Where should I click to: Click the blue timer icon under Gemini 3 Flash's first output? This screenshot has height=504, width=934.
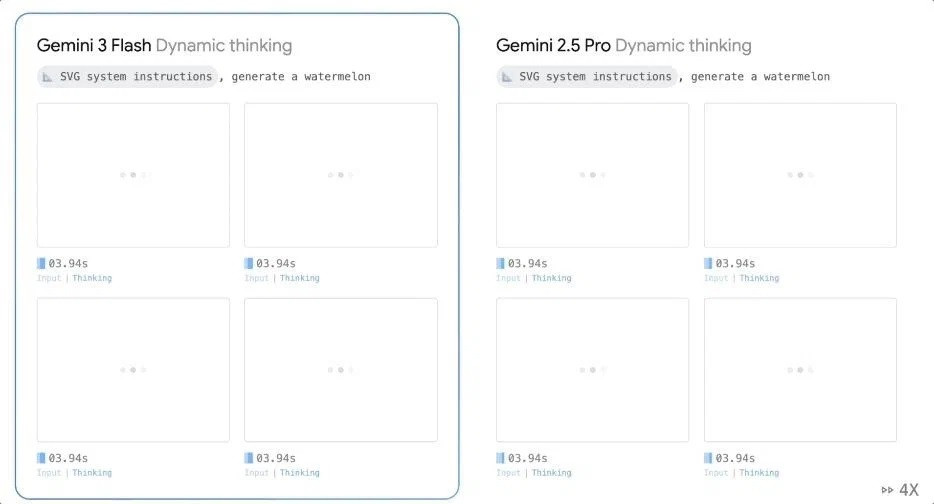[41, 263]
